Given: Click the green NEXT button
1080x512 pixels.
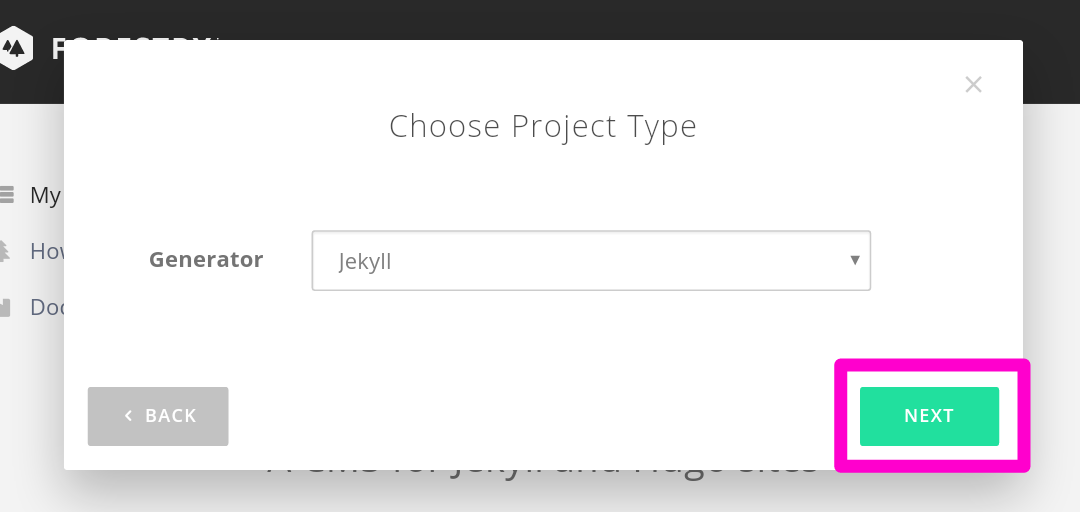Looking at the screenshot, I should pos(929,416).
